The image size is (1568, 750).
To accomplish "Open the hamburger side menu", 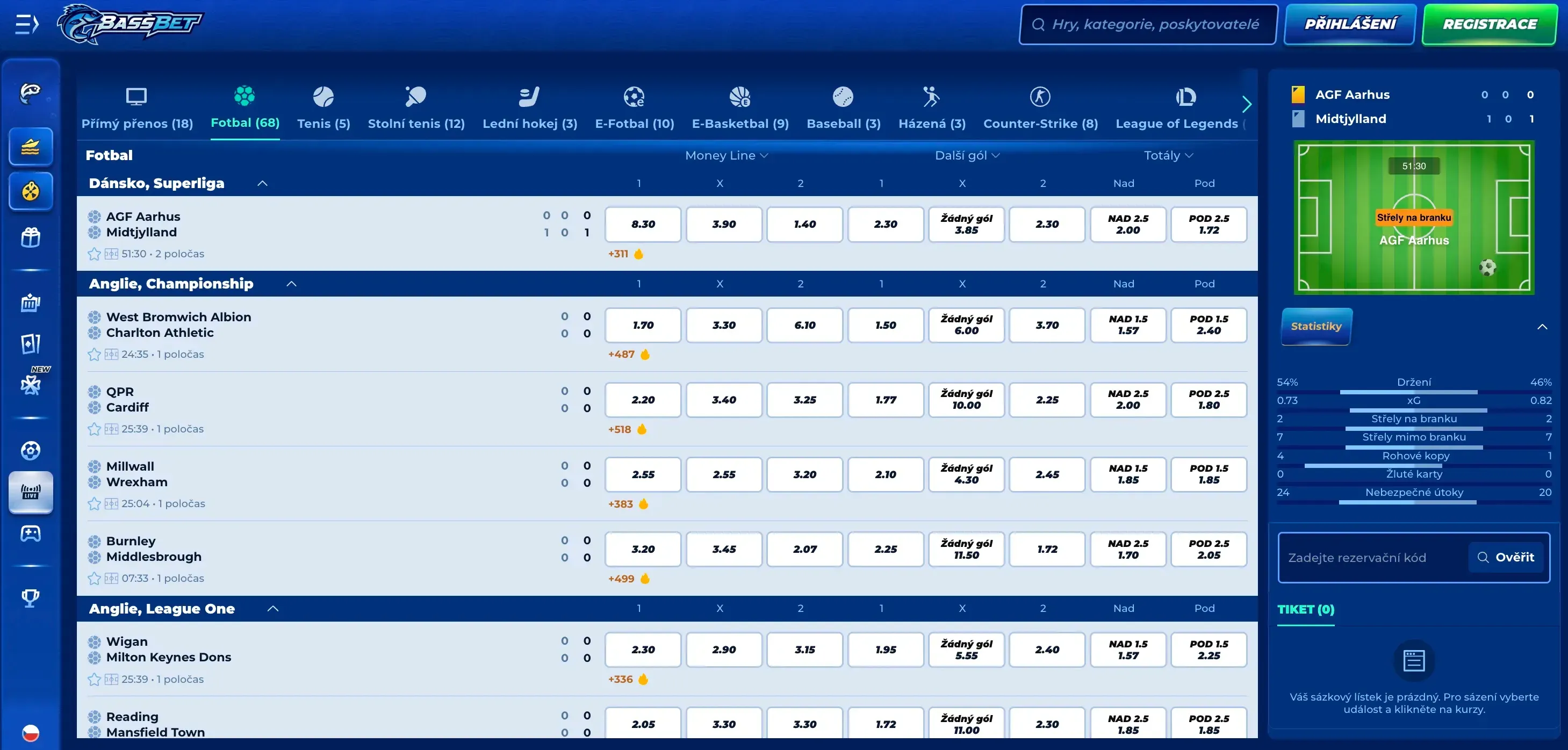I will click(27, 24).
